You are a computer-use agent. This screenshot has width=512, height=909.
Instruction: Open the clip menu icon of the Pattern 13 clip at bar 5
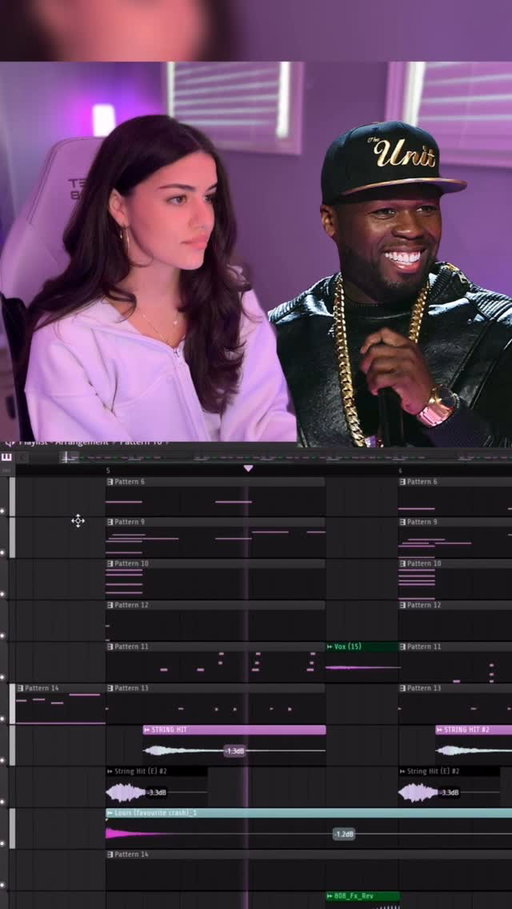coord(110,688)
